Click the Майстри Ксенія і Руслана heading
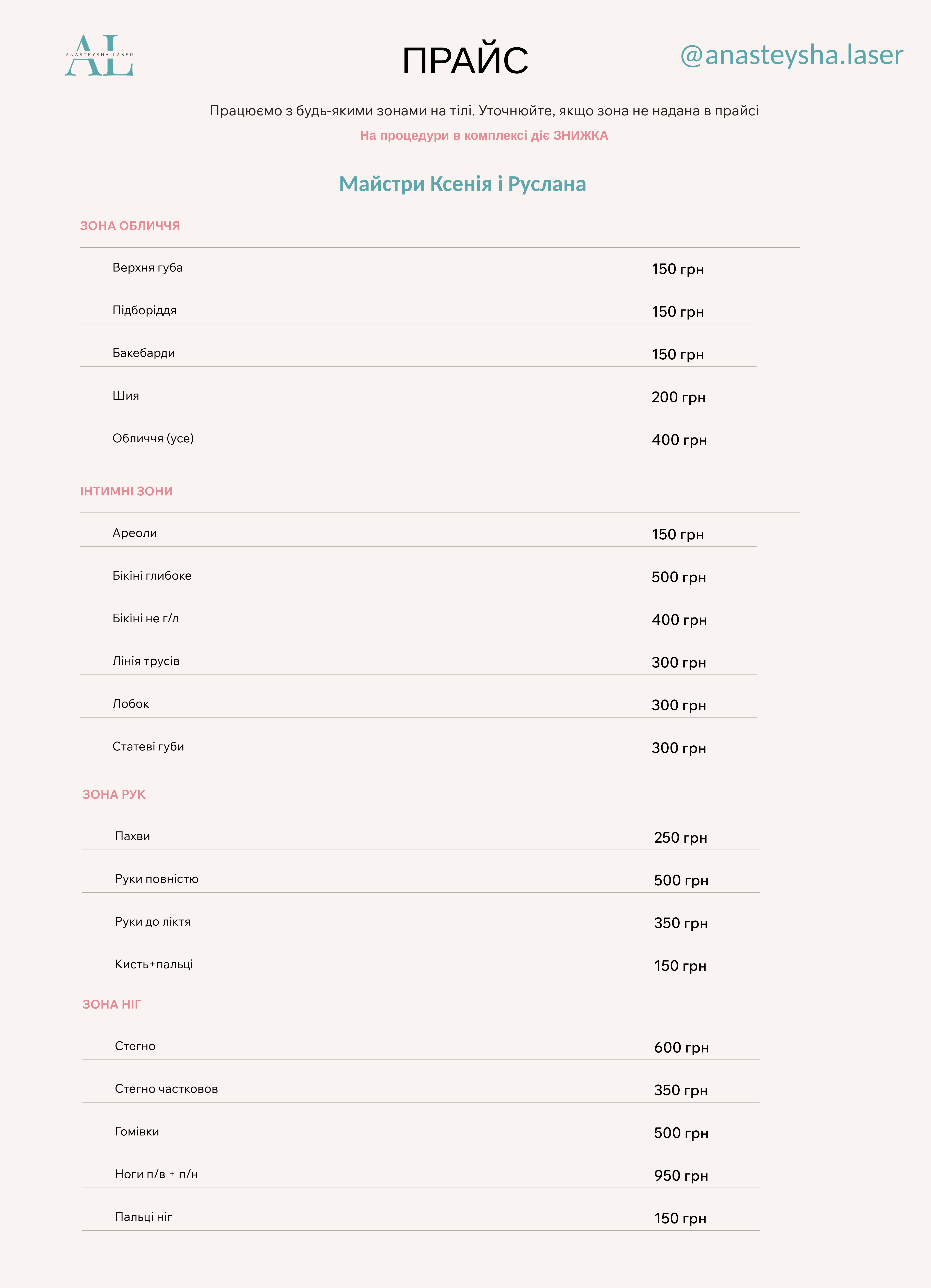This screenshot has height=1288, width=931. pyautogui.click(x=462, y=184)
